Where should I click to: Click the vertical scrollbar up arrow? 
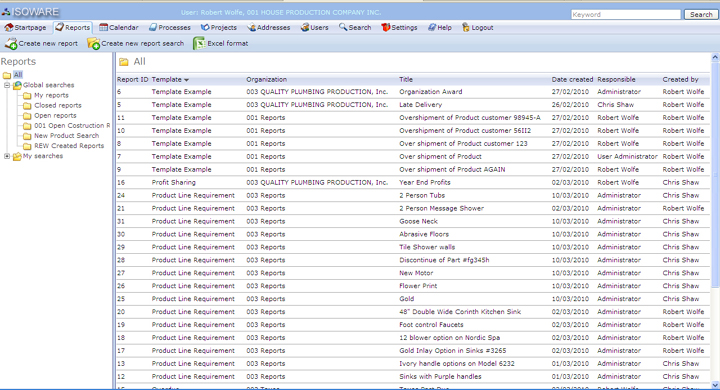715,57
